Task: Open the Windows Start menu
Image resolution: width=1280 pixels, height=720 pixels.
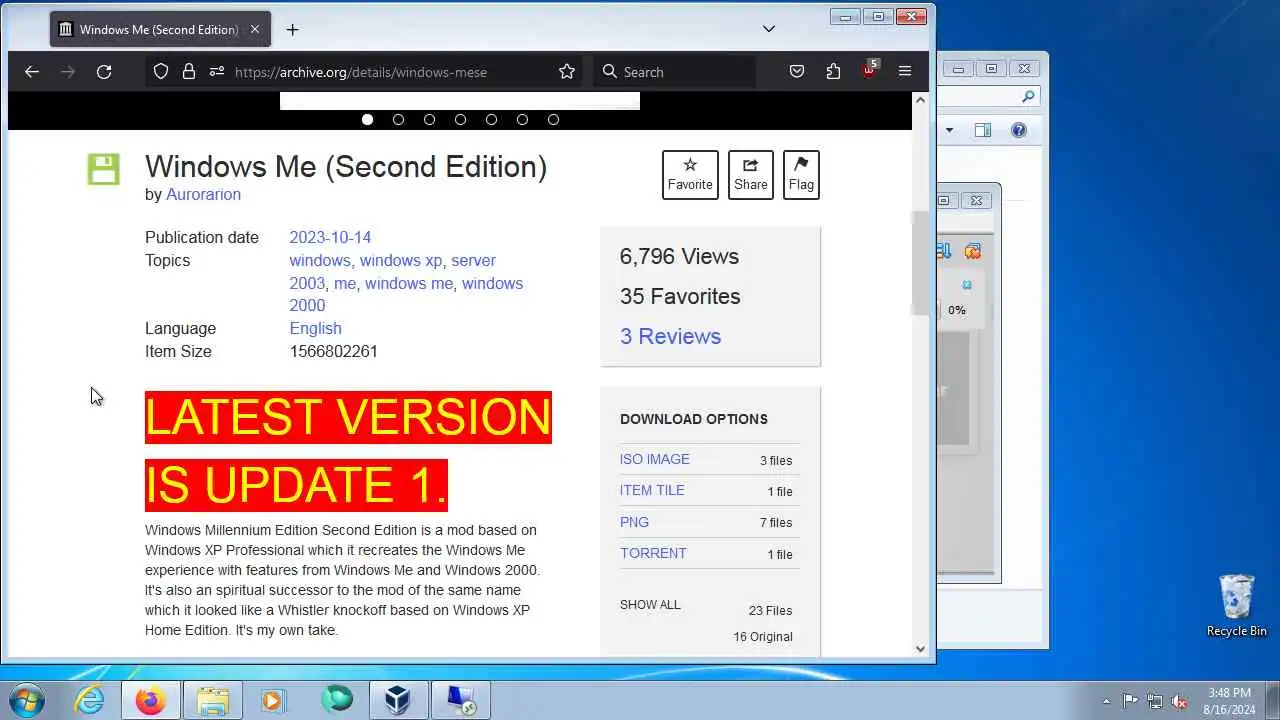Action: (x=25, y=700)
